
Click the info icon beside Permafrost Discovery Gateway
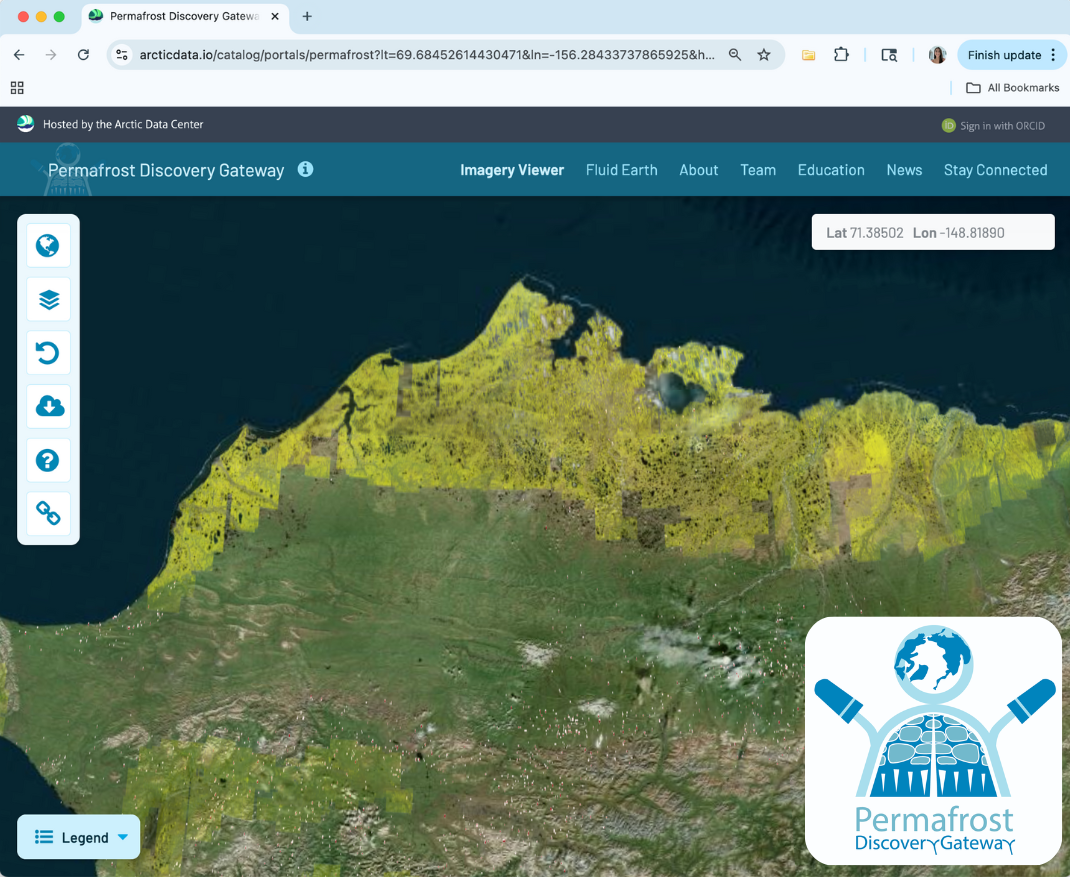tap(306, 169)
